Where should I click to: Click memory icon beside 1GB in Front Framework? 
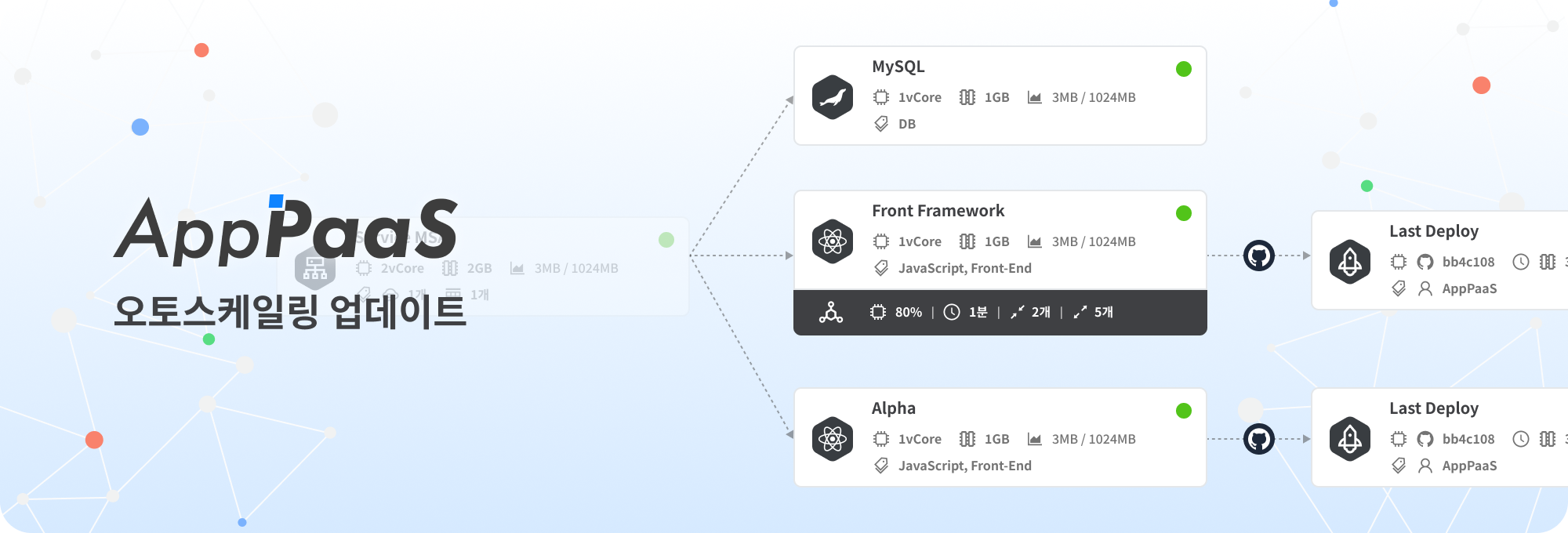967,241
